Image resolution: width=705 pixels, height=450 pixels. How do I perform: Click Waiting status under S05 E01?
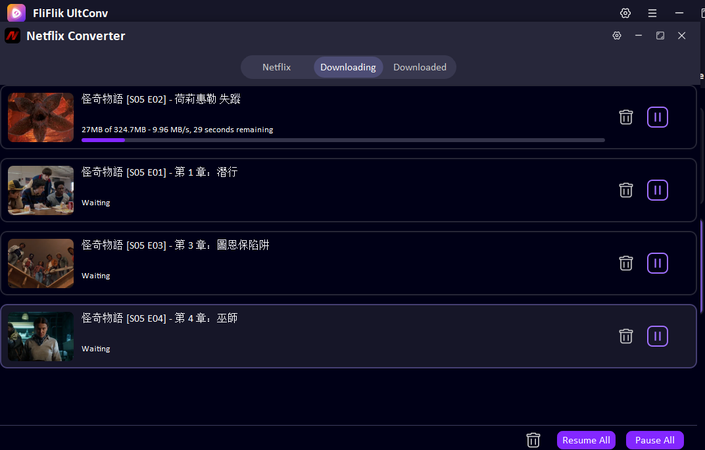click(96, 203)
